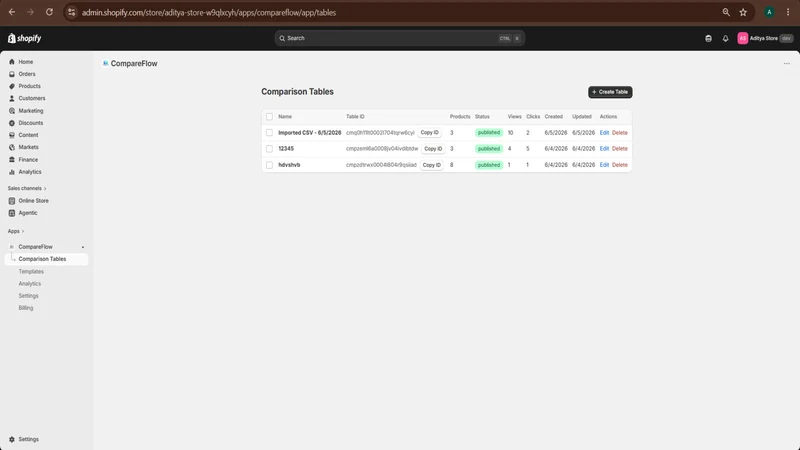The width and height of the screenshot is (800, 450).
Task: Click the Views column header
Action: point(514,117)
